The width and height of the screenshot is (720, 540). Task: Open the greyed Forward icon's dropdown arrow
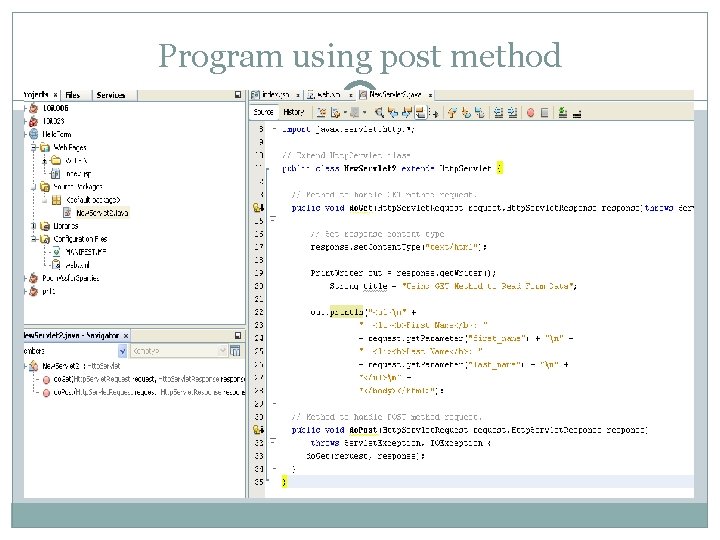click(x=364, y=112)
